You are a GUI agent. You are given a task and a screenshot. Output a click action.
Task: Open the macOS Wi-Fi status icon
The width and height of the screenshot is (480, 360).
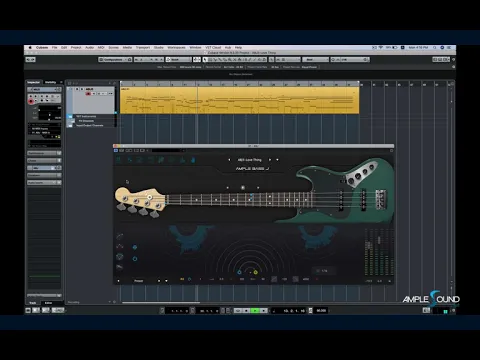click(x=381, y=48)
